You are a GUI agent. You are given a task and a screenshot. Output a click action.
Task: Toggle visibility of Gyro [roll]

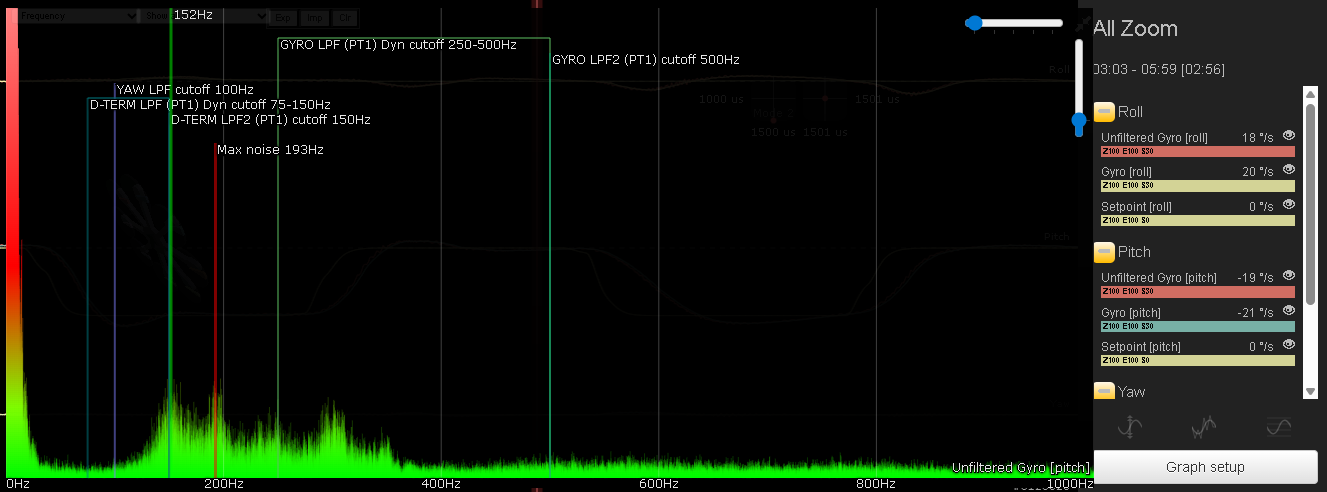pyautogui.click(x=1289, y=170)
